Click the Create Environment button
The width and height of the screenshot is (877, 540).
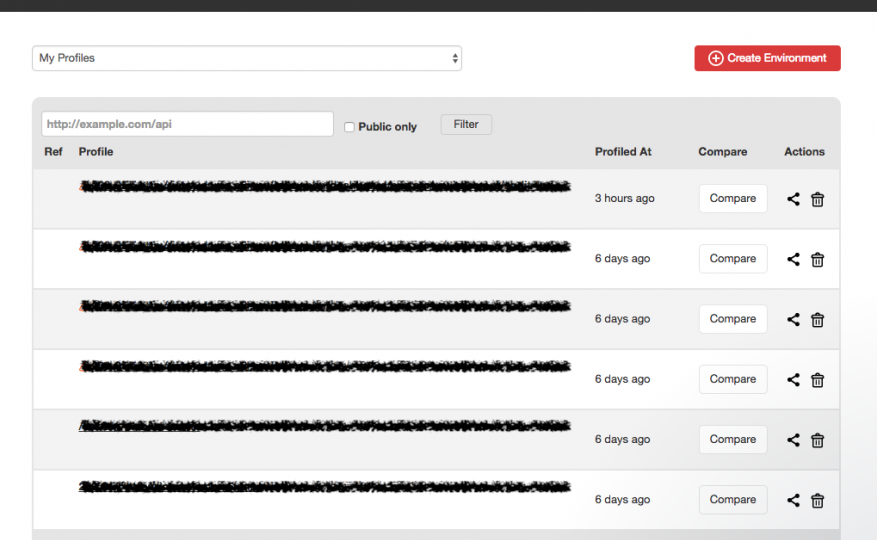[x=767, y=58]
